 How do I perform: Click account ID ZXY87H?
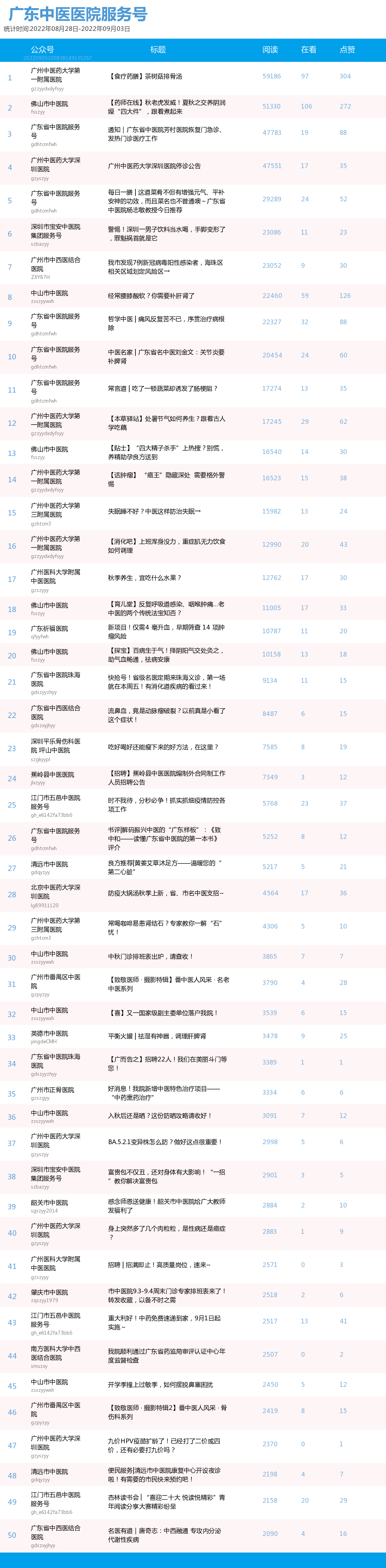pos(40,277)
